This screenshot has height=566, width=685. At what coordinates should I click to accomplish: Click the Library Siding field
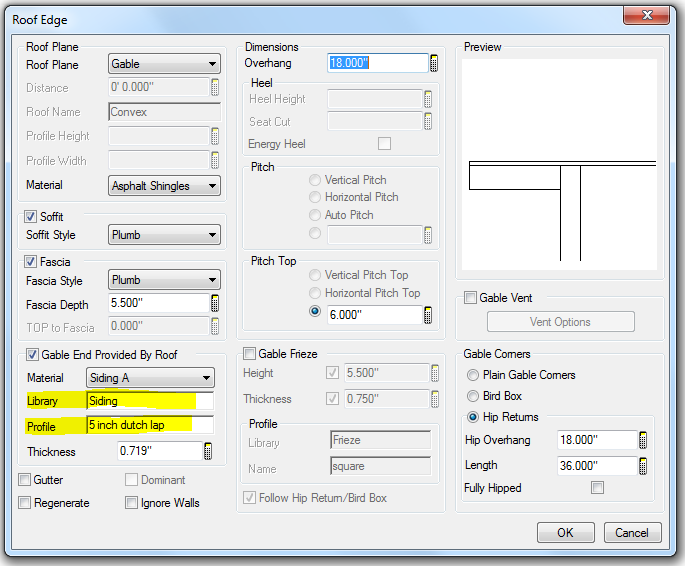150,401
